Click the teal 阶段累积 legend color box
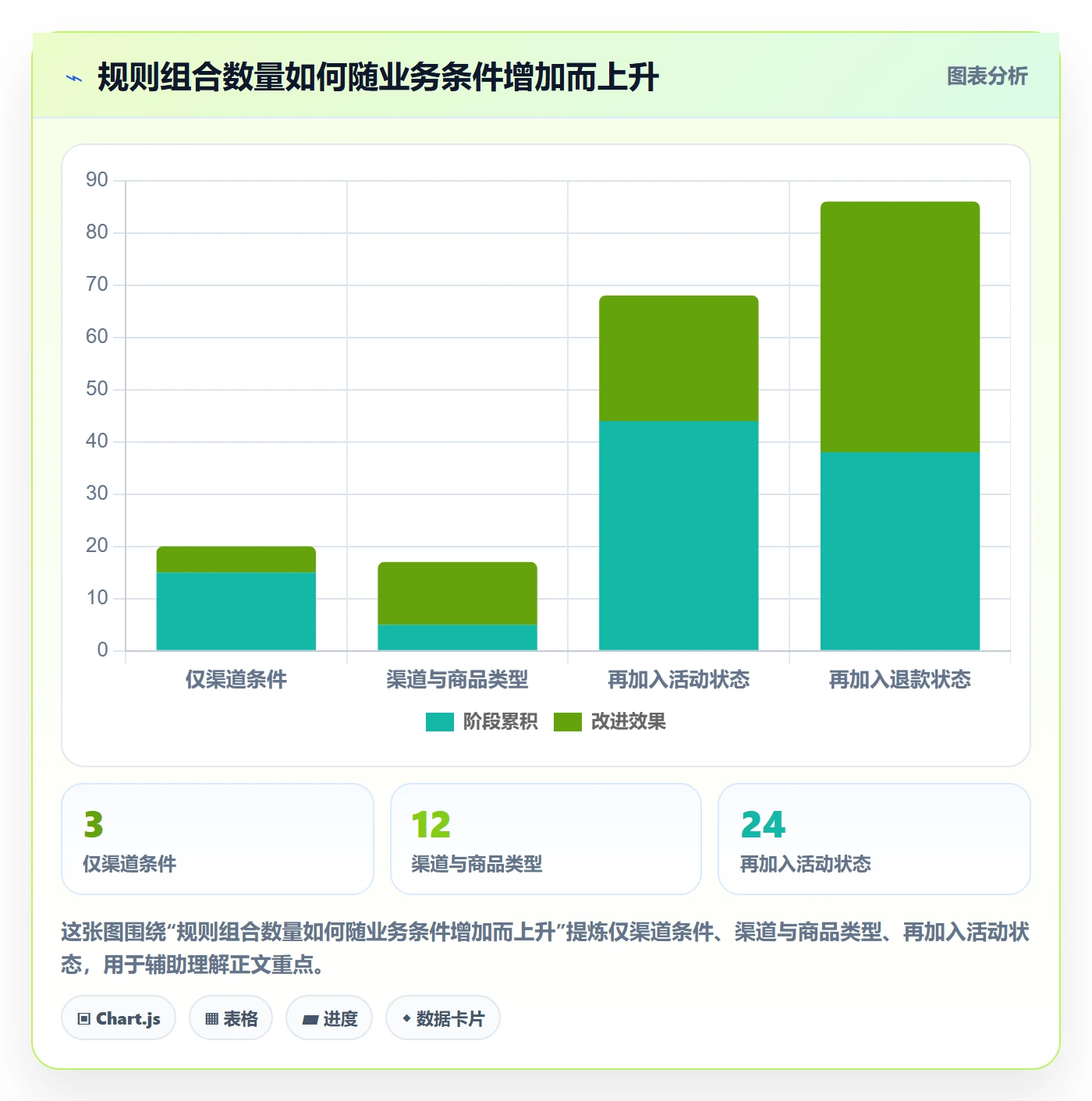Image resolution: width=1092 pixels, height=1101 pixels. pos(439,722)
